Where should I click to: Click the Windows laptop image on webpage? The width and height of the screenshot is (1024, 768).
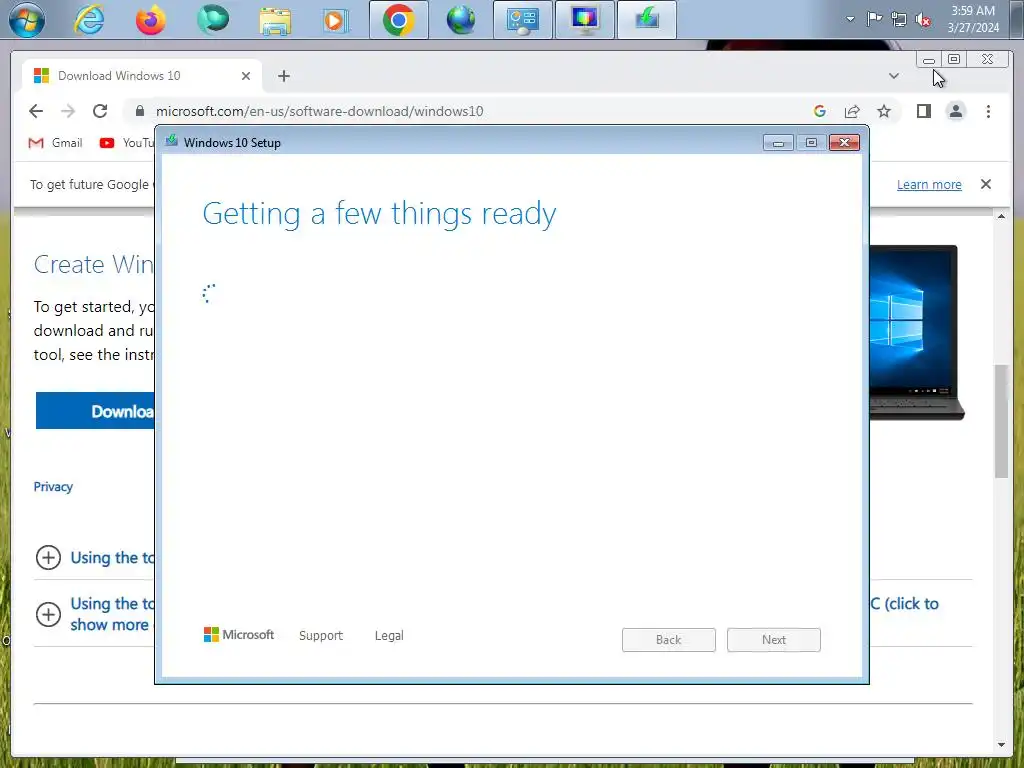[x=916, y=332]
